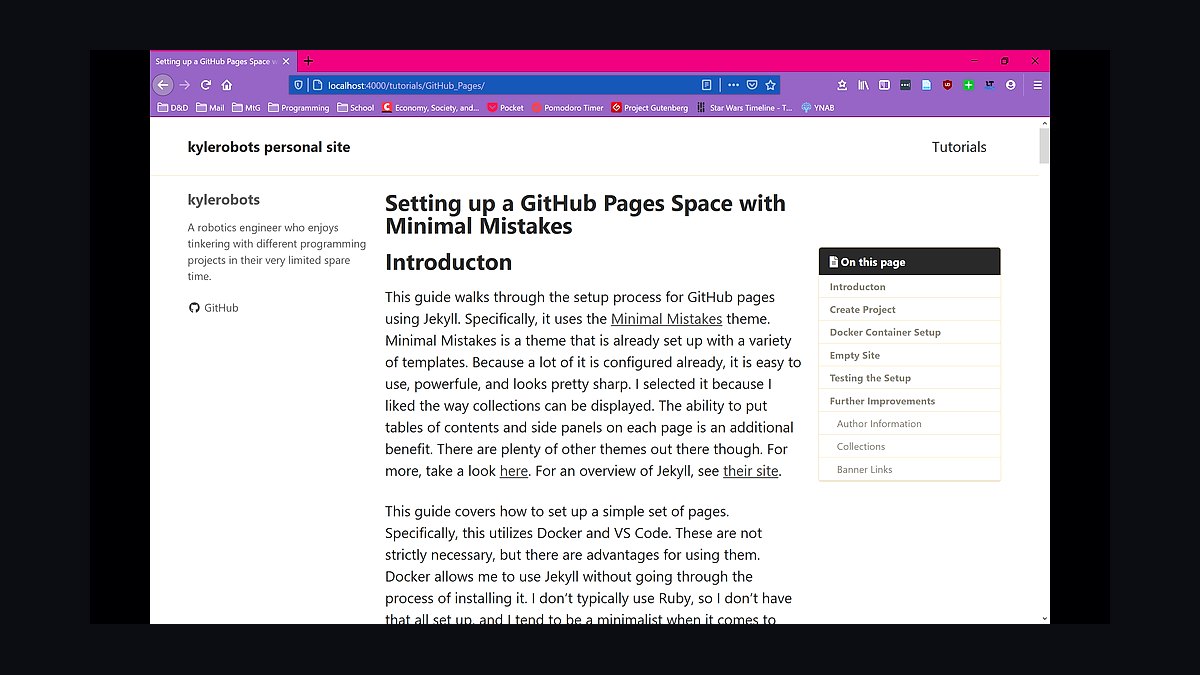
Task: Open the School bookmarks folder
Action: coord(356,107)
